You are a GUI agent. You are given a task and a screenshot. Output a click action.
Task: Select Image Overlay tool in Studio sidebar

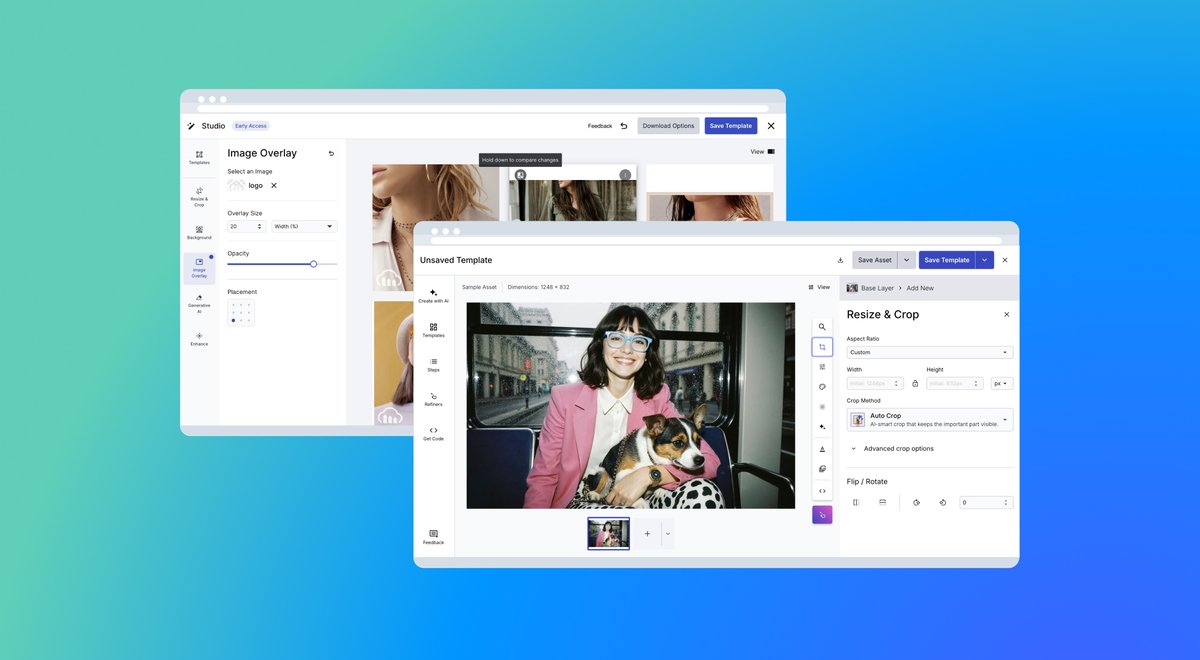click(x=199, y=268)
